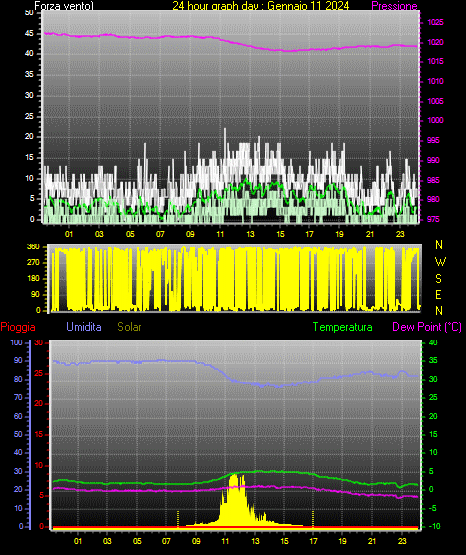Click the 990 pressure axis value
Image resolution: width=466 pixels, height=555 pixels.
tap(433, 160)
